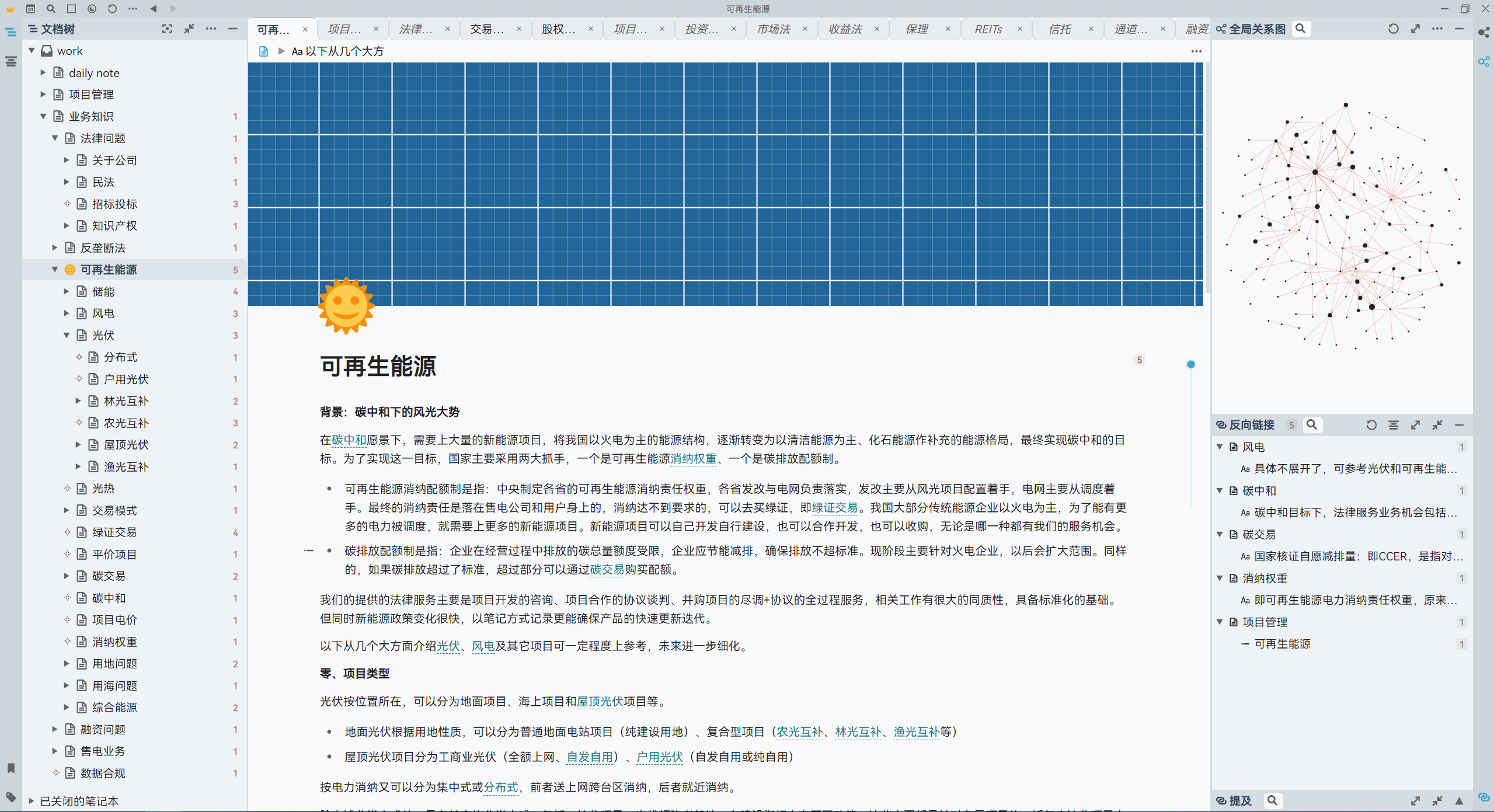This screenshot has width=1494, height=812.
Task: Search in the mentions panel
Action: (x=1272, y=800)
